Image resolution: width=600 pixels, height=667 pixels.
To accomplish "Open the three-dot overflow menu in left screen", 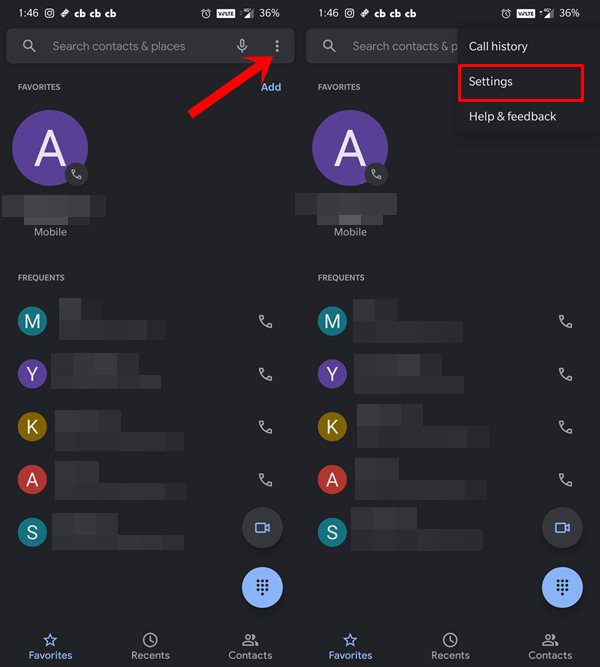I will tap(277, 46).
